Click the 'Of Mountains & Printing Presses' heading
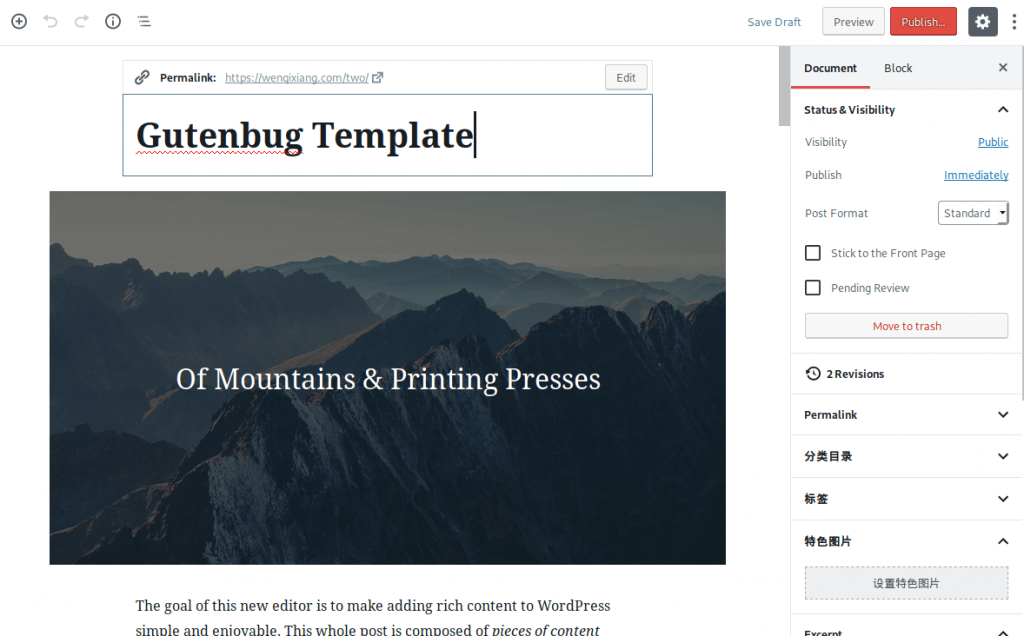 [x=388, y=379]
